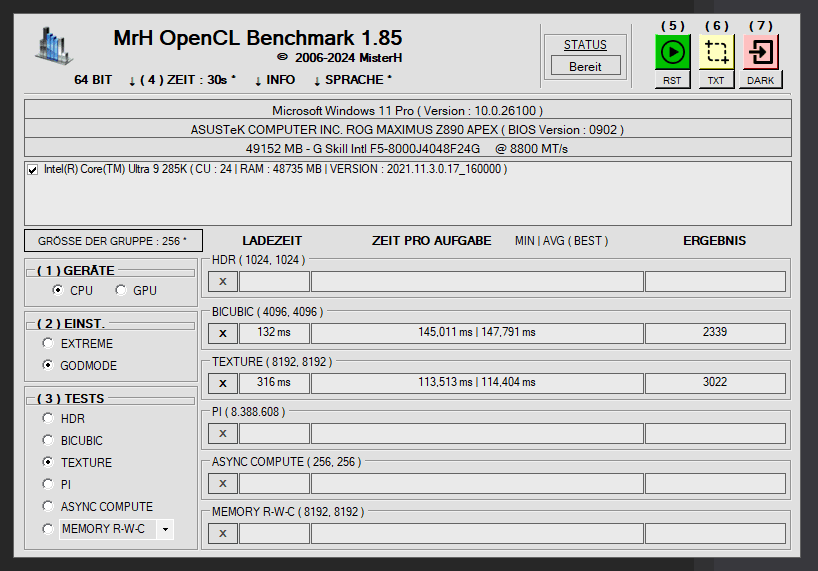Viewport: 818px width, 571px height.
Task: Select the CPU device radio button
Action: (x=58, y=290)
